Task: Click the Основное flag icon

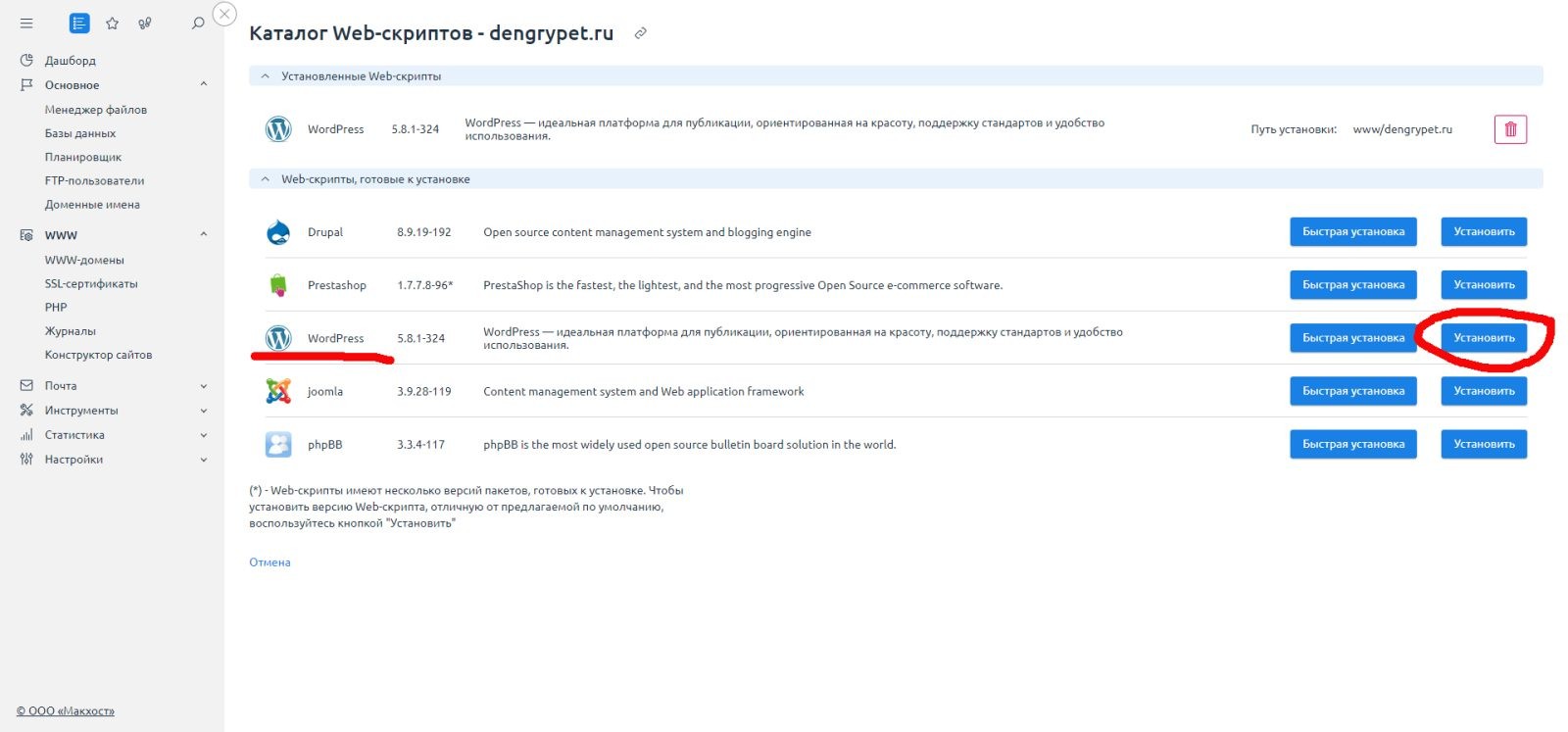Action: pyautogui.click(x=26, y=84)
